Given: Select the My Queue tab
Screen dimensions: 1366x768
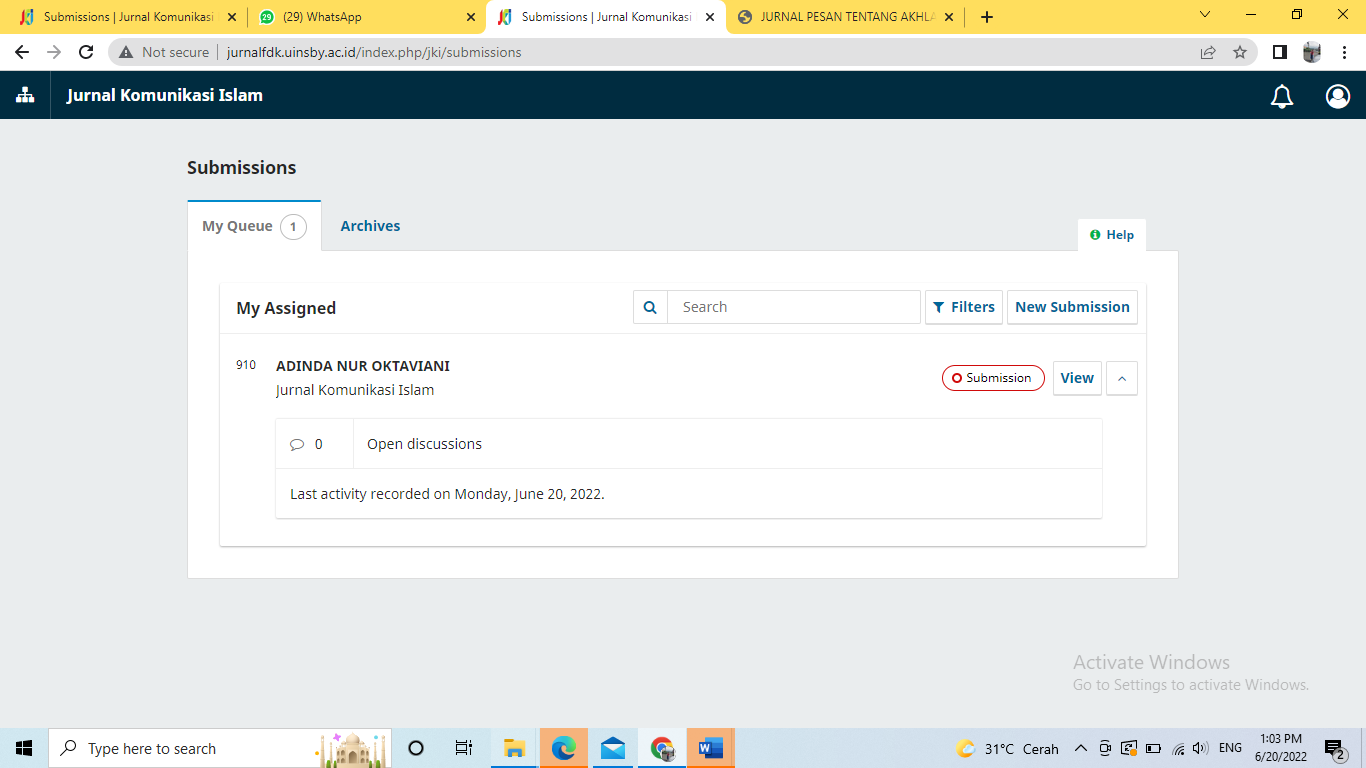Looking at the screenshot, I should [253, 226].
